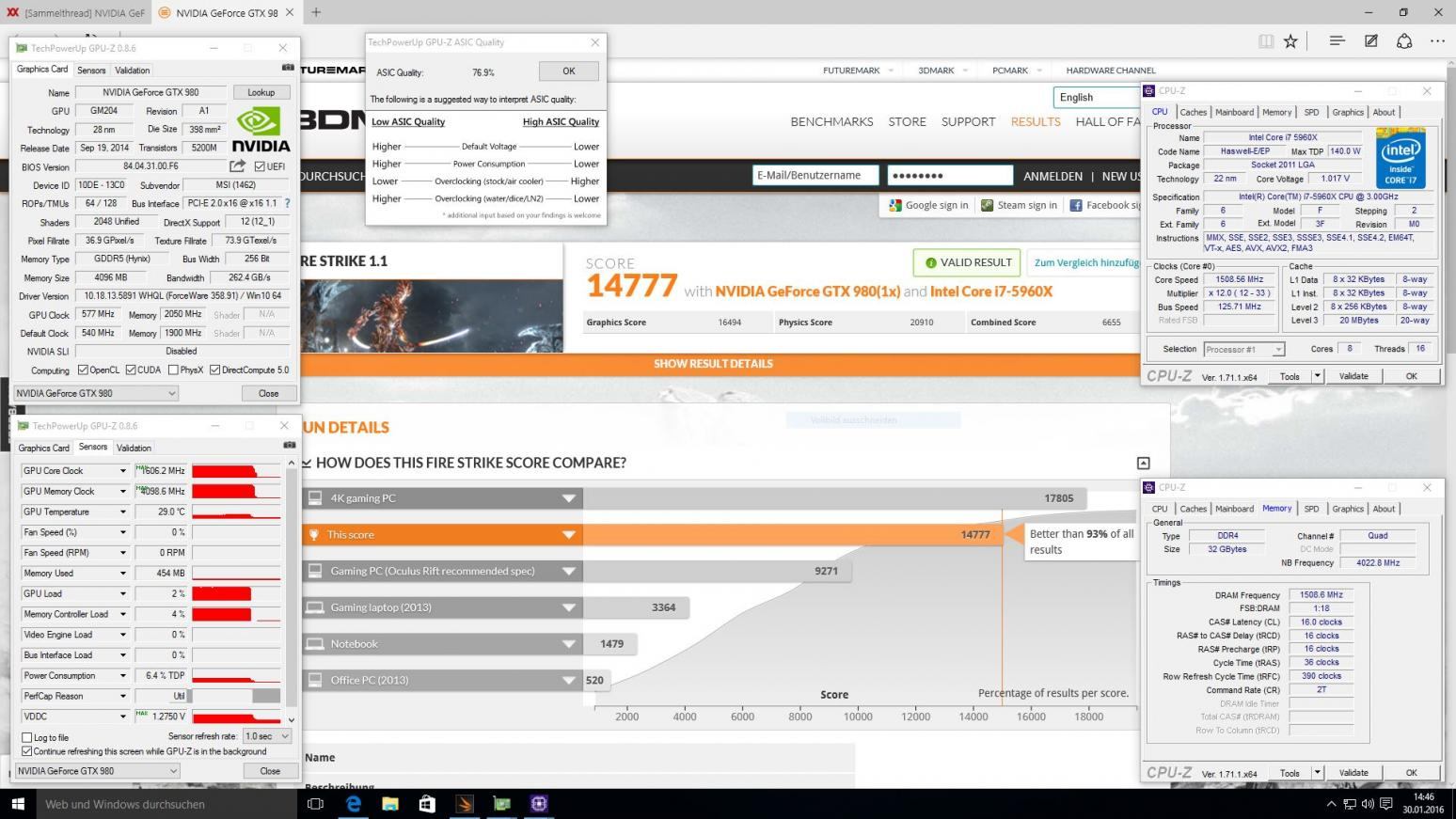Click the NVIDIA logo in GPU-Z
1456x819 pixels.
[x=261, y=130]
